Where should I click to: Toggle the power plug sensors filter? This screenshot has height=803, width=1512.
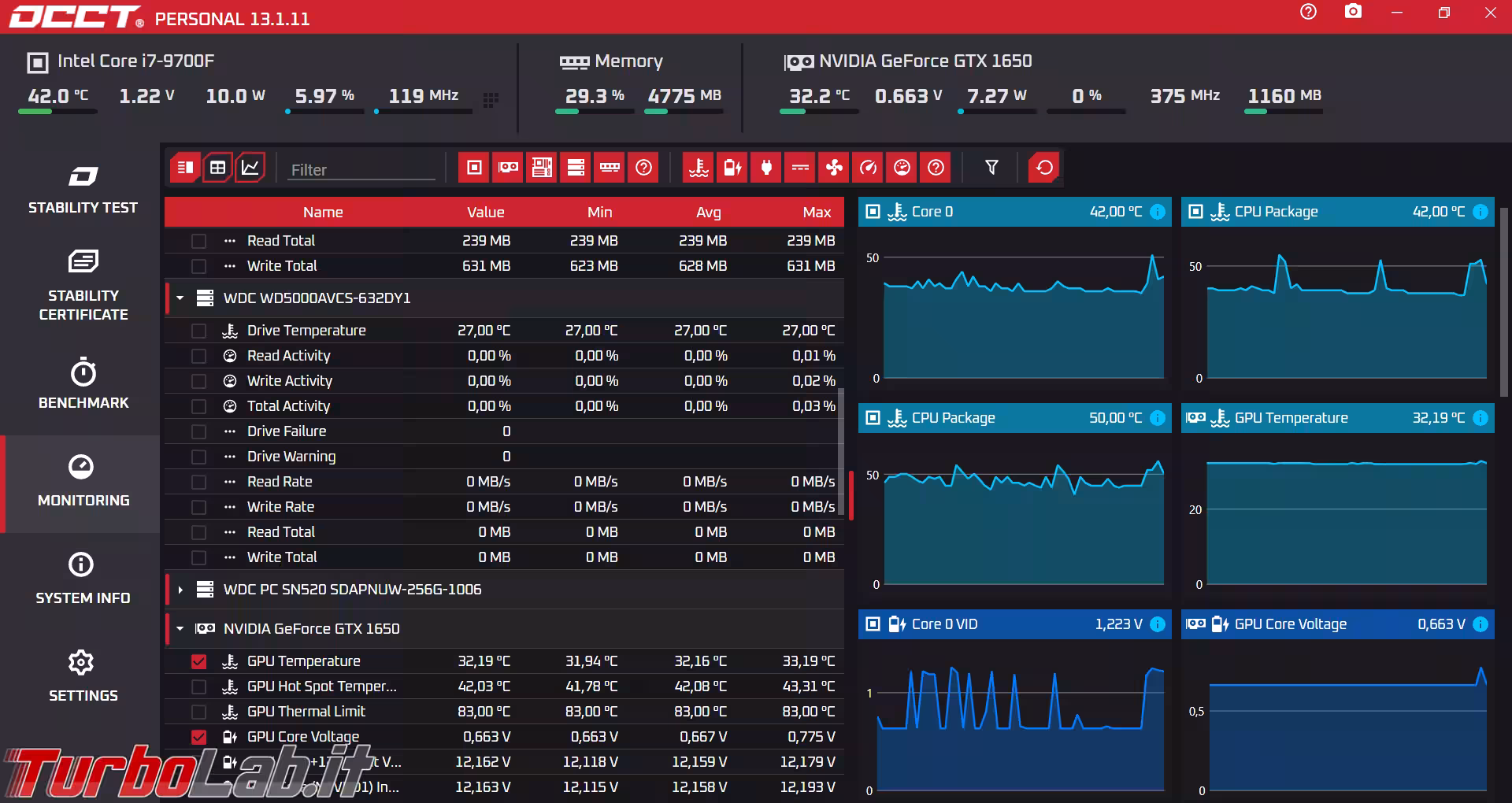tap(766, 168)
